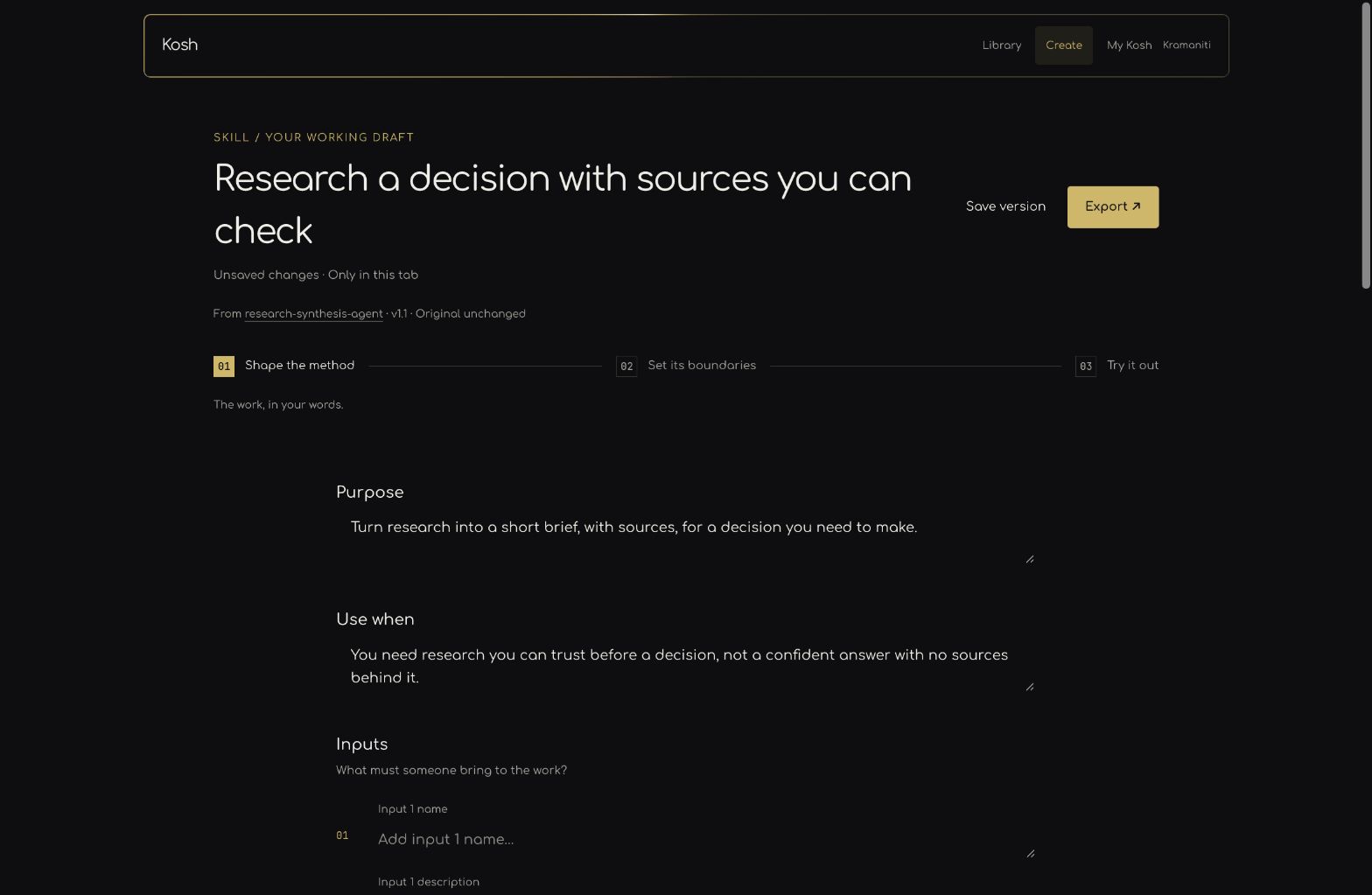This screenshot has height=895, width=1372.
Task: Go to the Create tab
Action: 1064,45
